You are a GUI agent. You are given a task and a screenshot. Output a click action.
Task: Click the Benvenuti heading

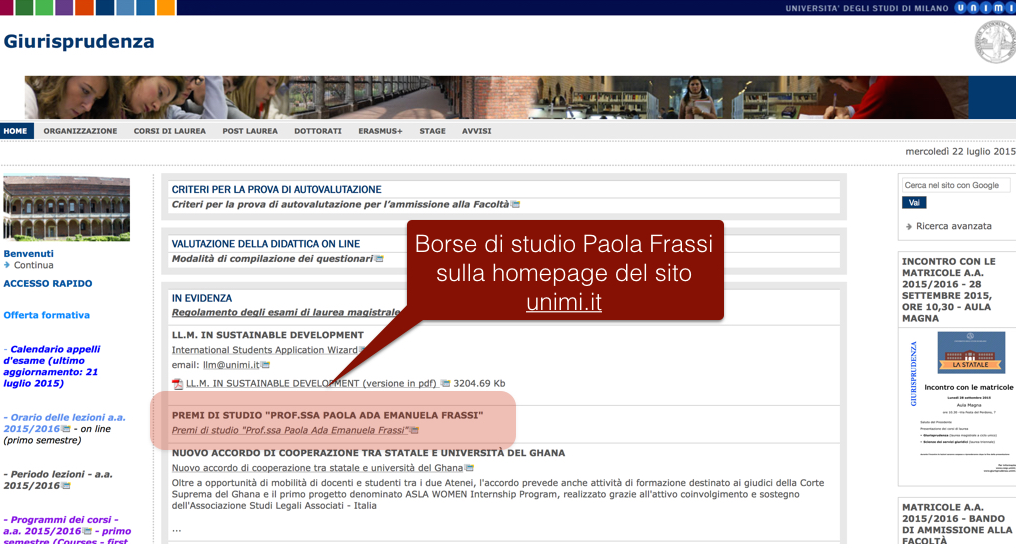coord(29,254)
